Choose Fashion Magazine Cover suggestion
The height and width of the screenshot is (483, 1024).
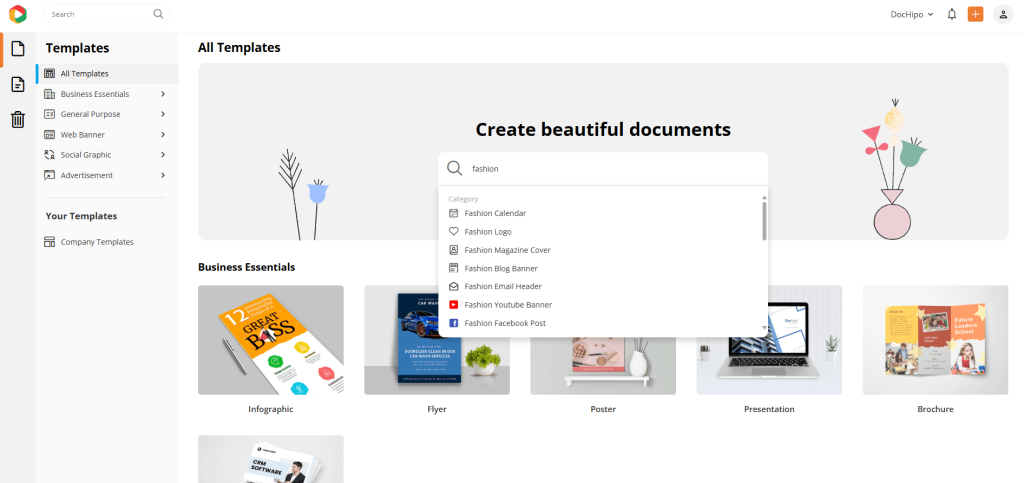507,250
